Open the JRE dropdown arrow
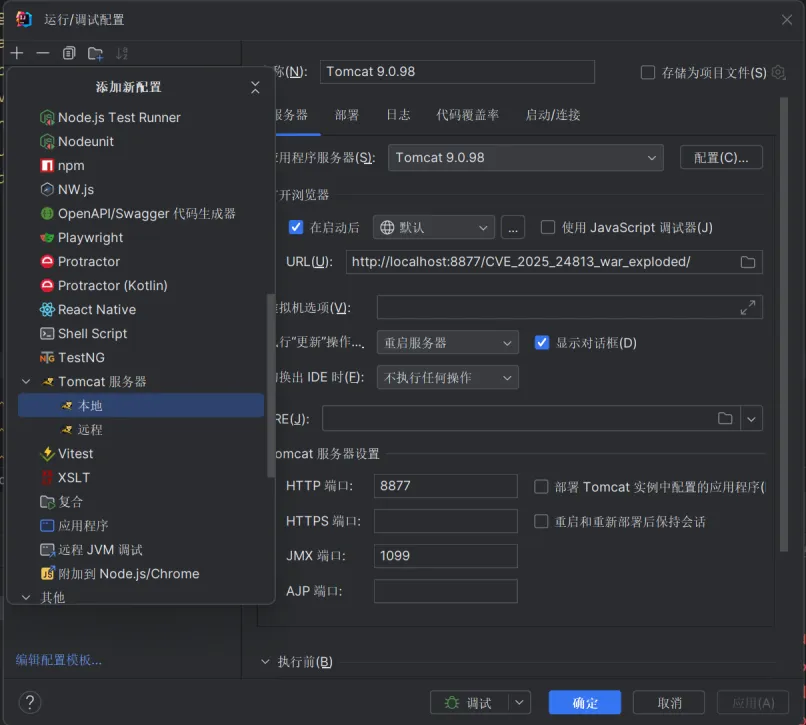Image resolution: width=806 pixels, height=725 pixels. pyautogui.click(x=751, y=419)
